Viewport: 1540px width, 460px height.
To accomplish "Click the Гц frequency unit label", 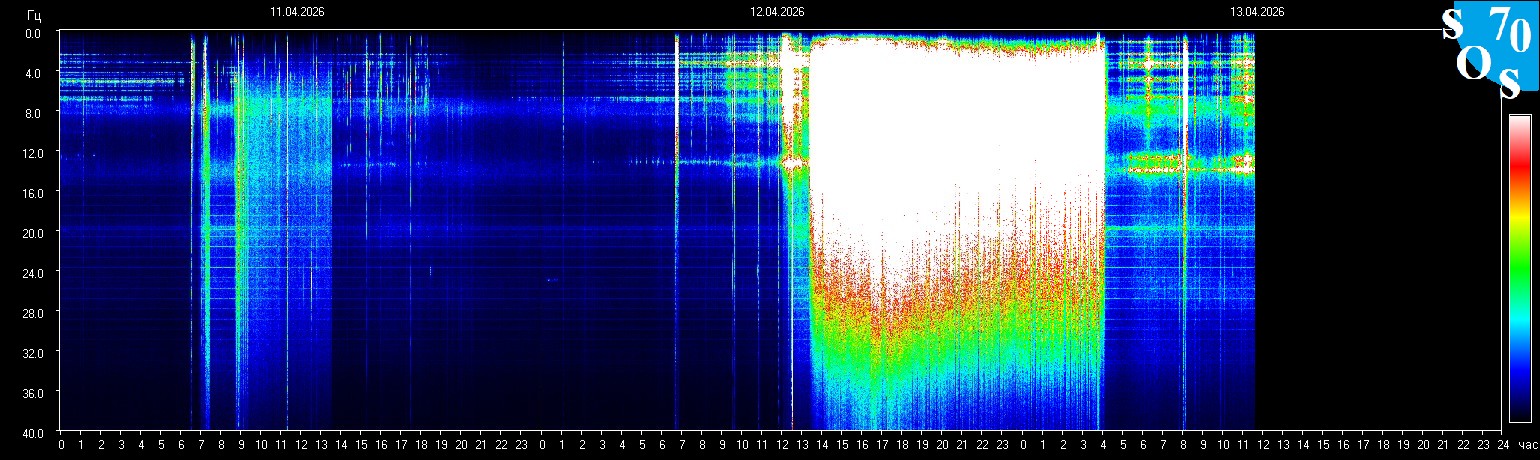I will pos(34,15).
